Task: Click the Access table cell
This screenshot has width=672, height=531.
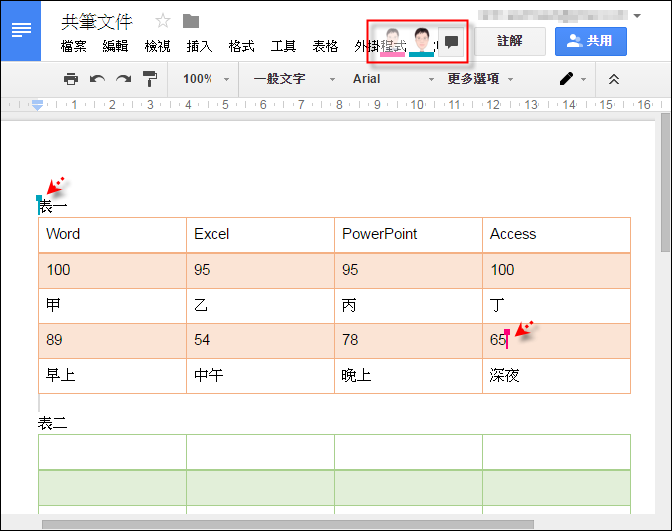Action: click(x=556, y=235)
